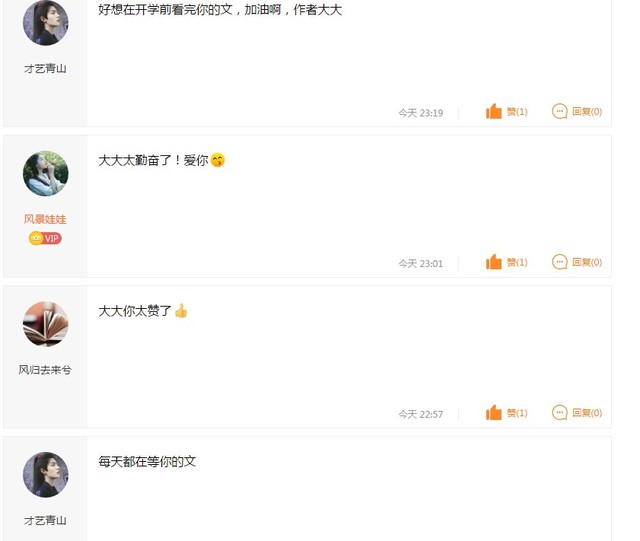The image size is (640, 541).
Task: Click 回复(0) text on 23:19 comment
Action: click(x=587, y=111)
